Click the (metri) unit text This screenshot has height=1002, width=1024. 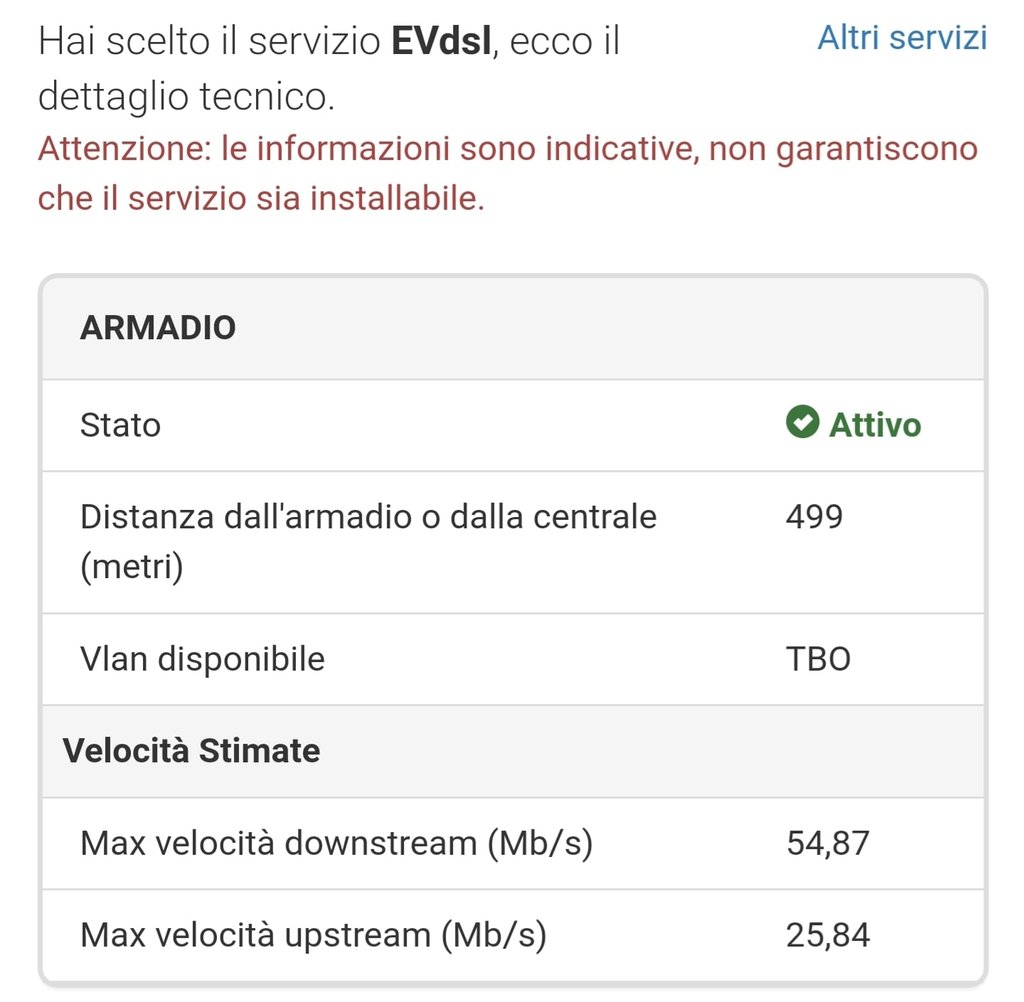131,568
